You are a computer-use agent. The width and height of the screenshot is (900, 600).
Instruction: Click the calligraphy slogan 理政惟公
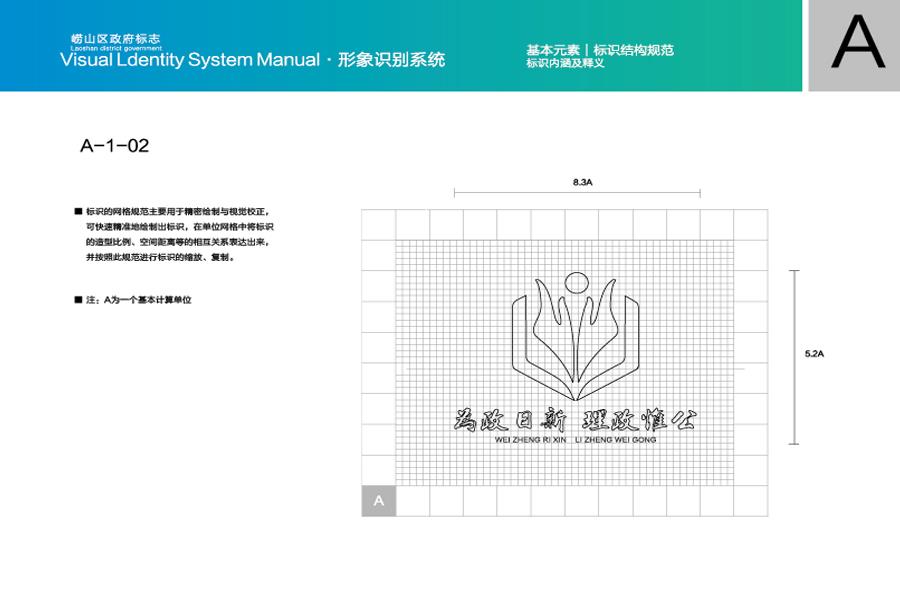pos(639,420)
